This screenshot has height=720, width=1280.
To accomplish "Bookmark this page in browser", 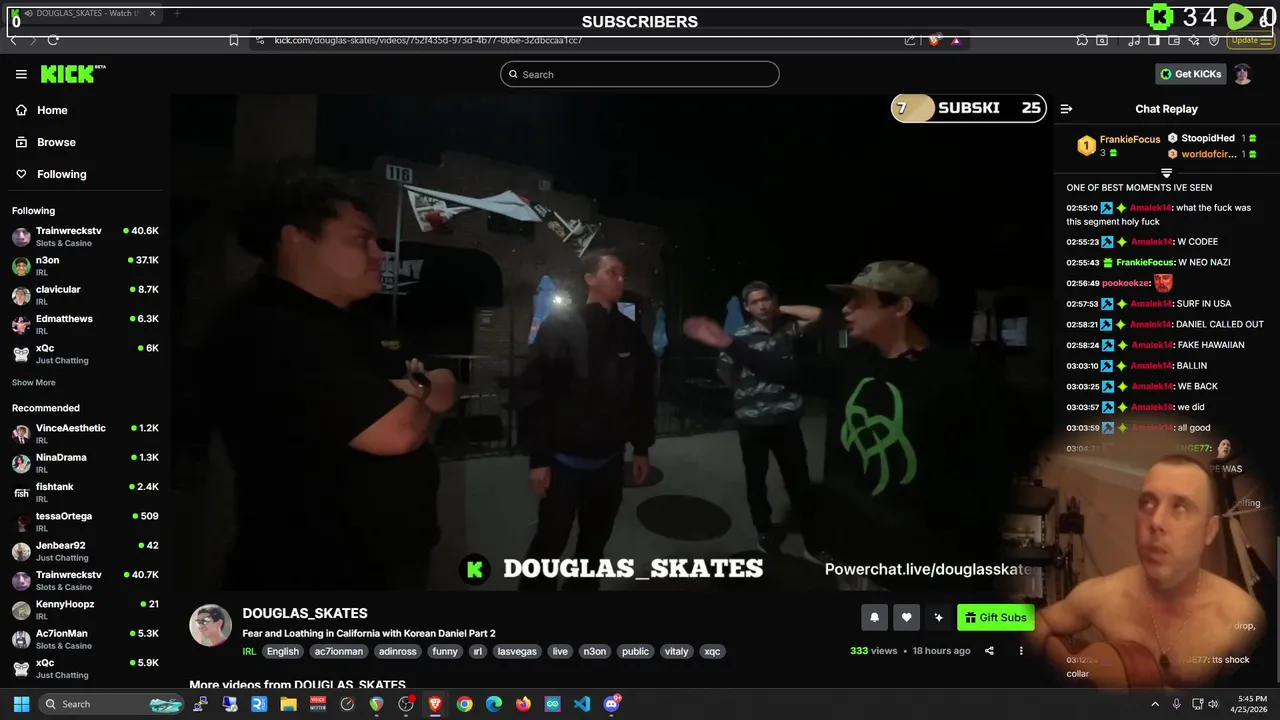I will click(x=233, y=40).
